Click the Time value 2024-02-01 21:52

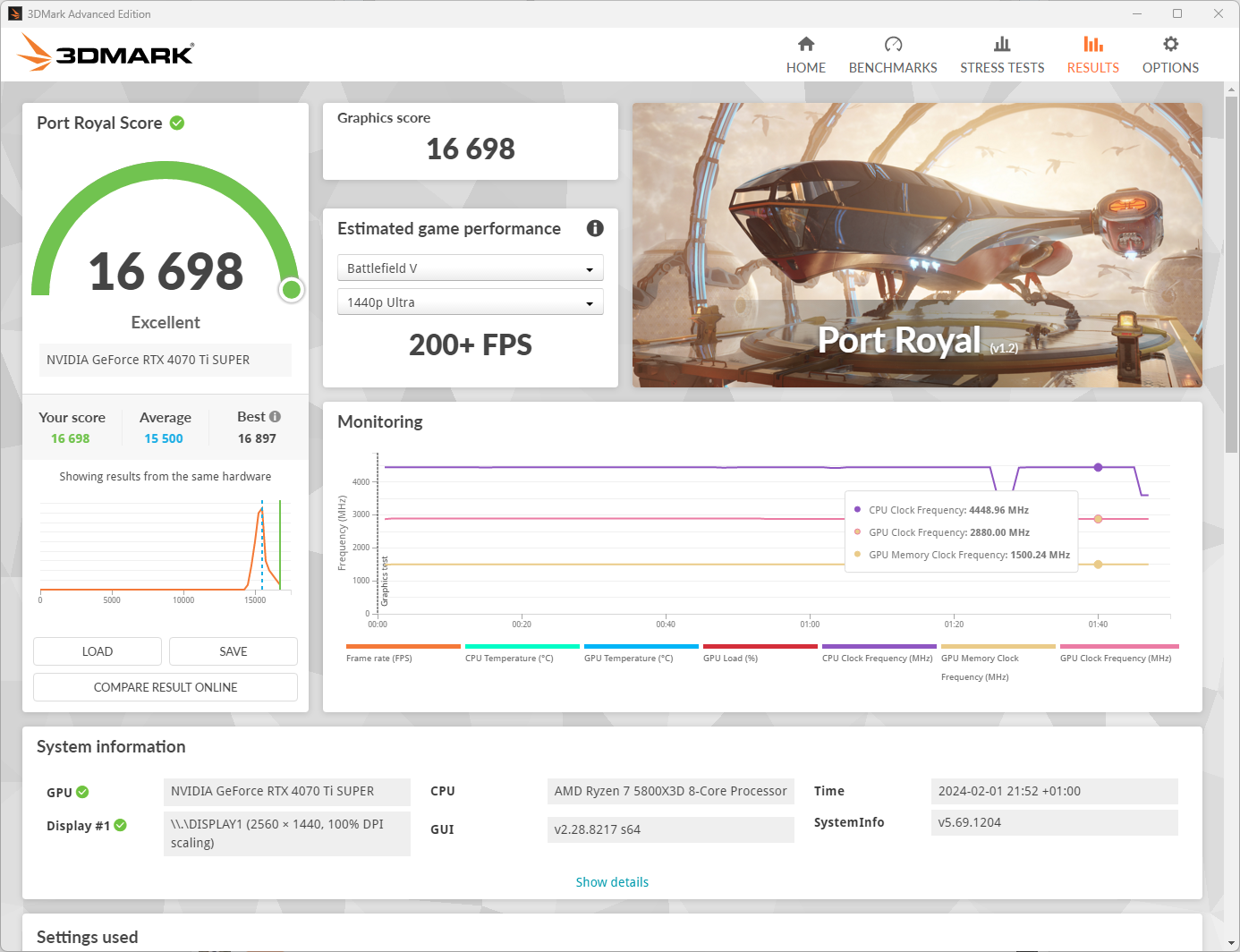1055,791
